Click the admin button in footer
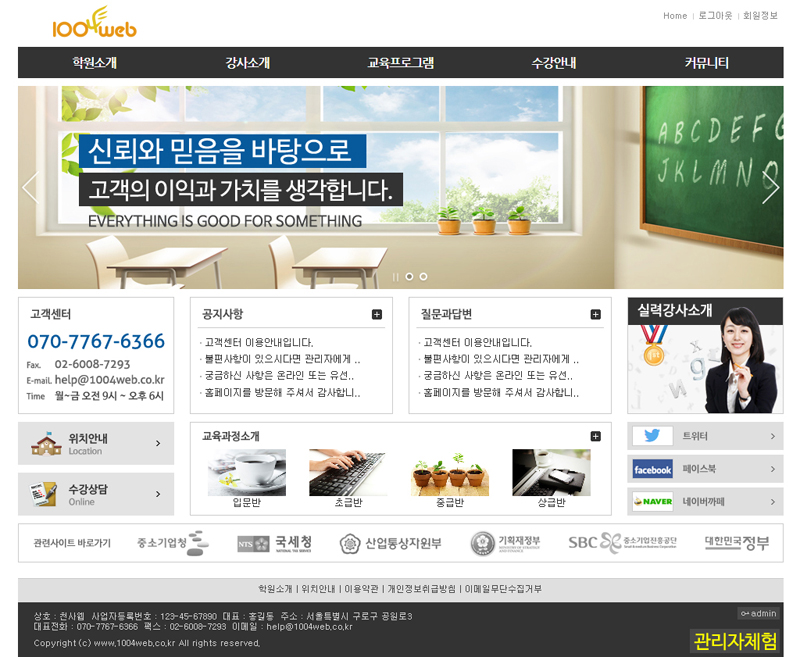 click(757, 613)
